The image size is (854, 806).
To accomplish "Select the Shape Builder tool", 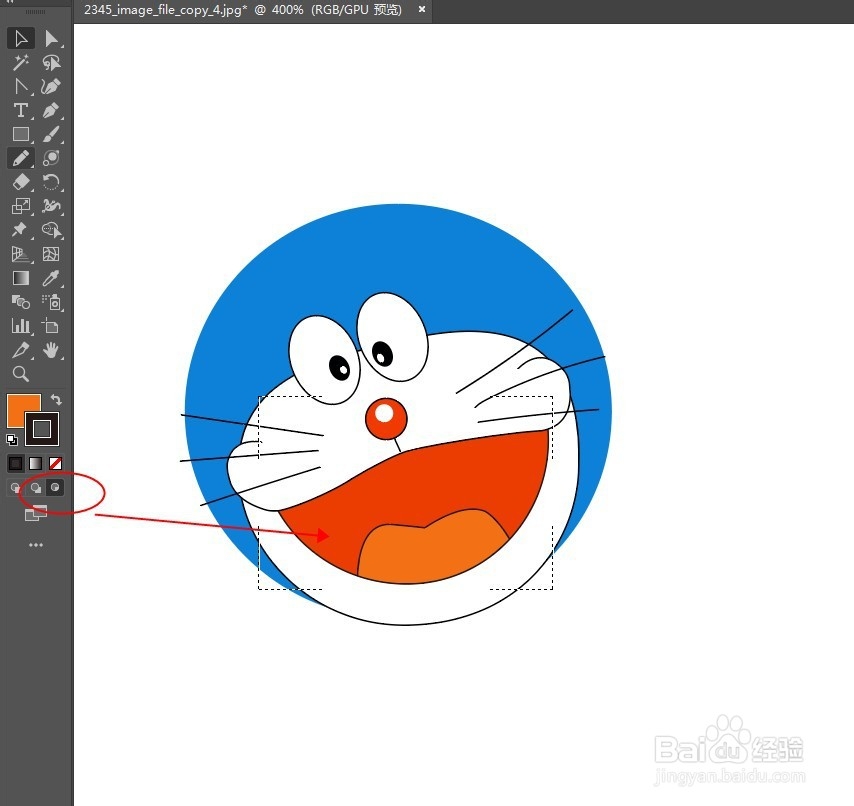I will pyautogui.click(x=51, y=230).
